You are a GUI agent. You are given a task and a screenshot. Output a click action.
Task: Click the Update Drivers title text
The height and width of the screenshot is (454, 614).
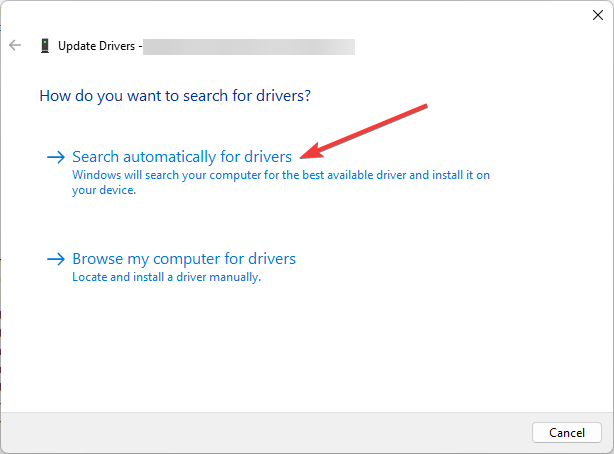click(x=97, y=46)
